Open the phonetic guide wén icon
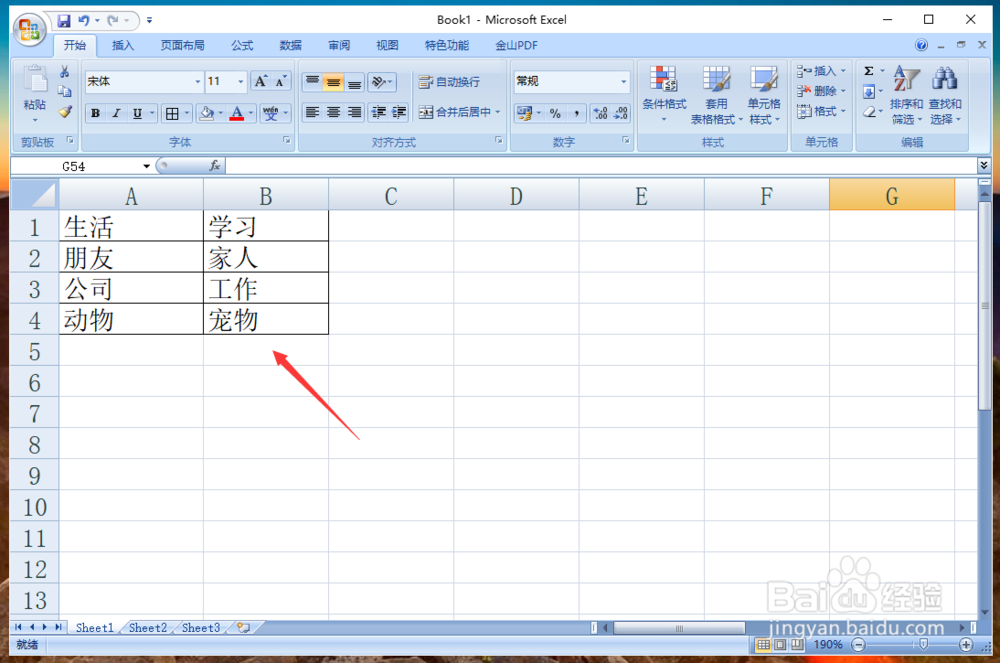The width and height of the screenshot is (1000, 663). 270,113
